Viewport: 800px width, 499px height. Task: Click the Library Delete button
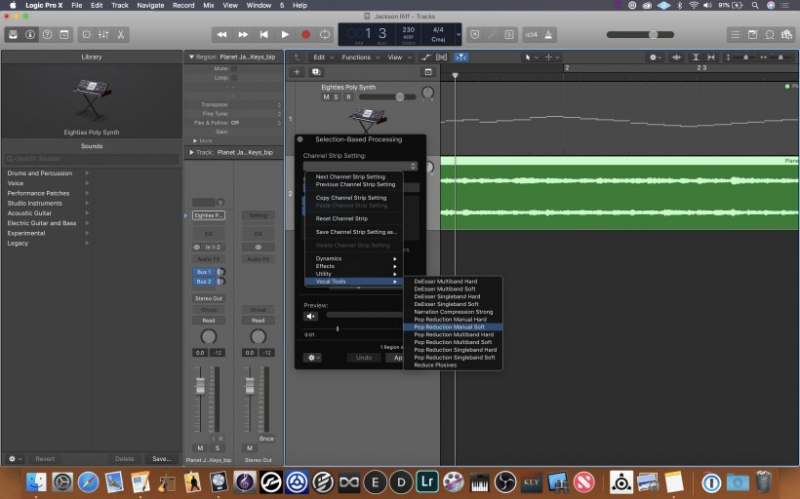click(124, 459)
